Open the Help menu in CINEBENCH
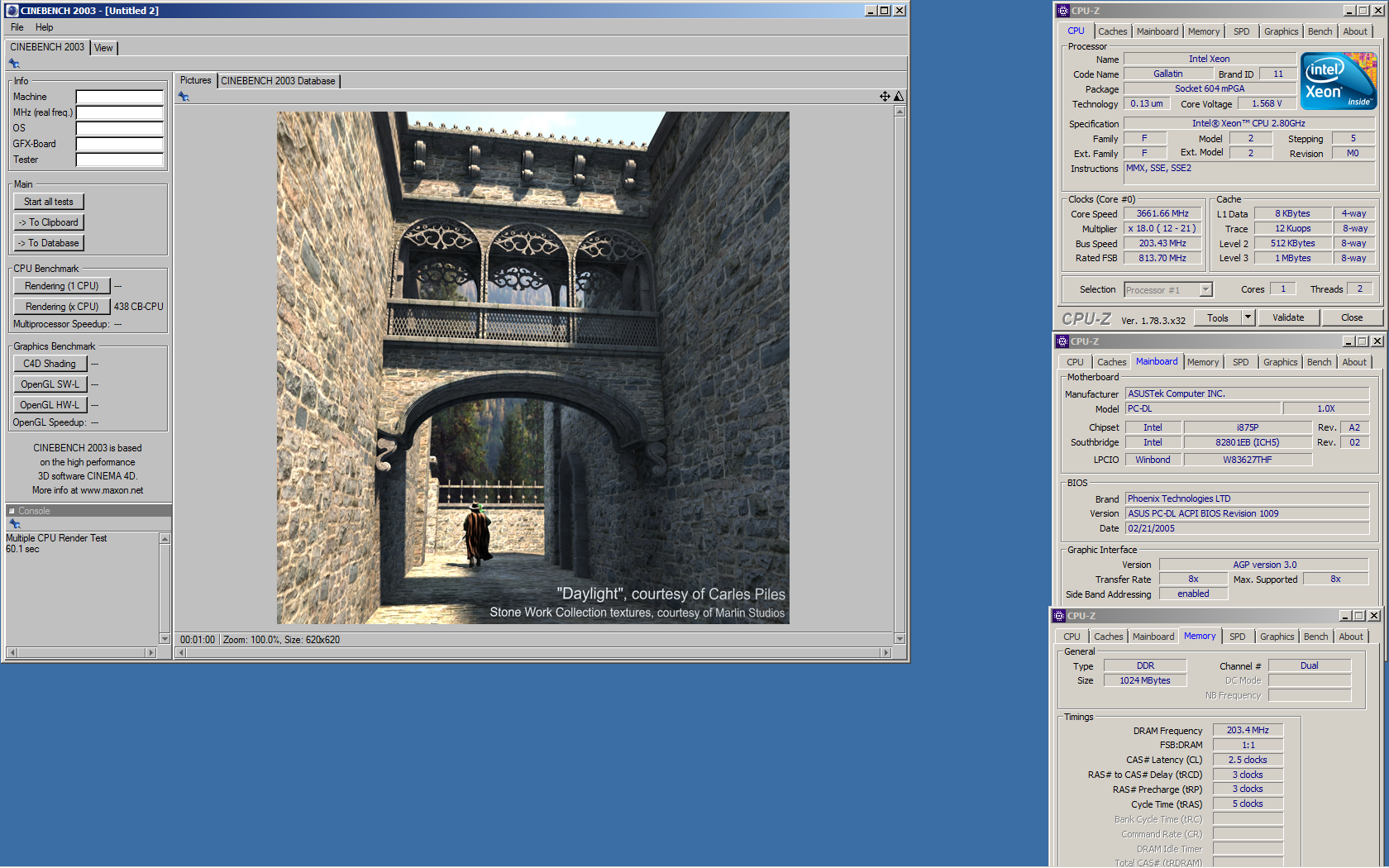 (44, 27)
